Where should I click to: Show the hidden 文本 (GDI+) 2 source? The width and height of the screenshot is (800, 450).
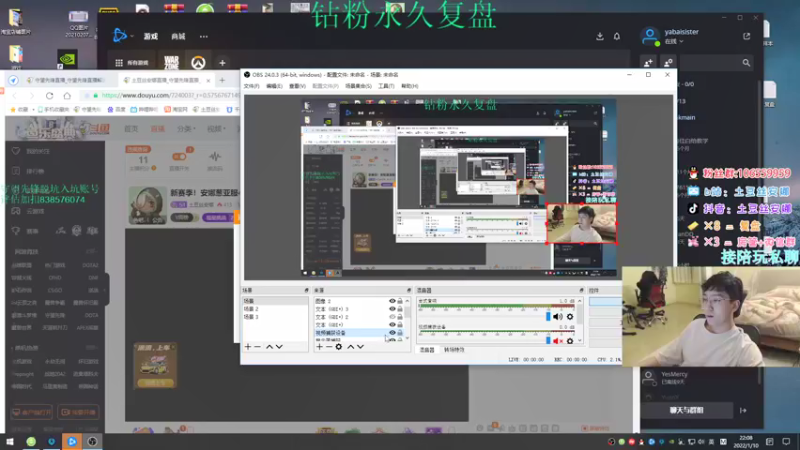tap(392, 317)
